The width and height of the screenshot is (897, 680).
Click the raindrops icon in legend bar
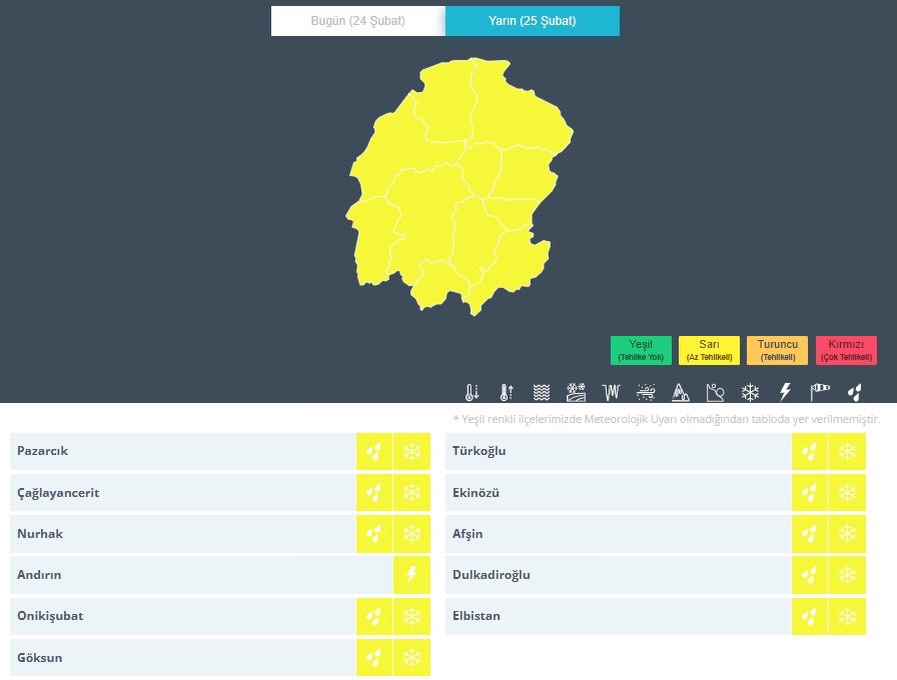click(x=855, y=392)
